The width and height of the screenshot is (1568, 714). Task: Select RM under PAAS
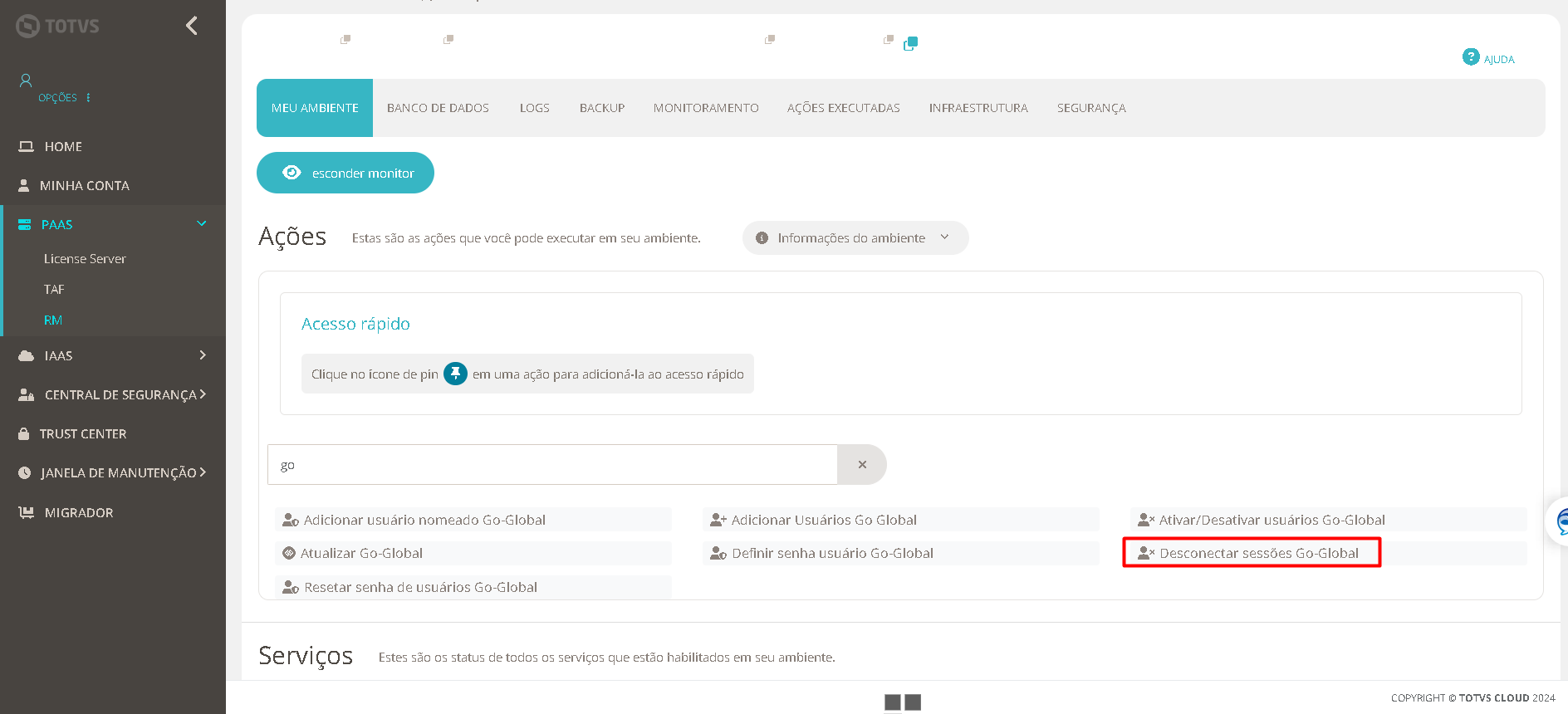point(53,320)
